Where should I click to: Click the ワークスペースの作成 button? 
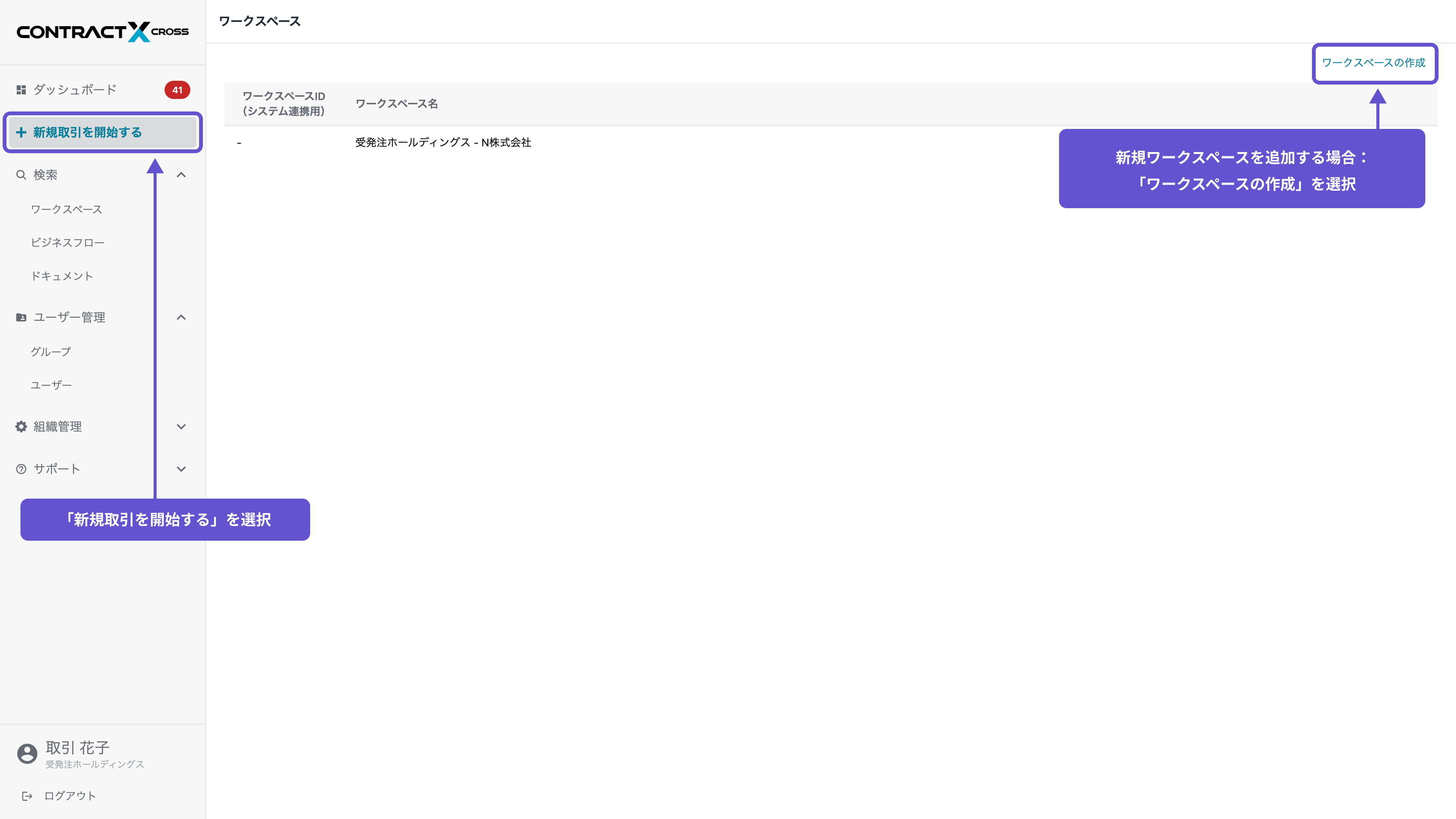click(1373, 63)
